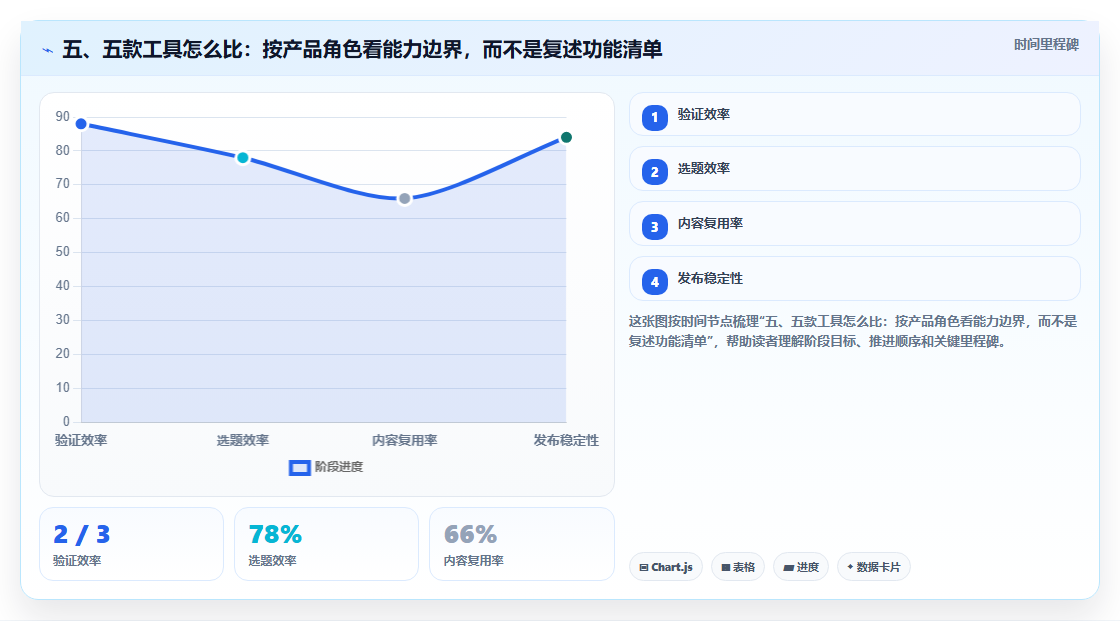
Task: Open the 选题效率 milestone row
Action: tap(854, 169)
